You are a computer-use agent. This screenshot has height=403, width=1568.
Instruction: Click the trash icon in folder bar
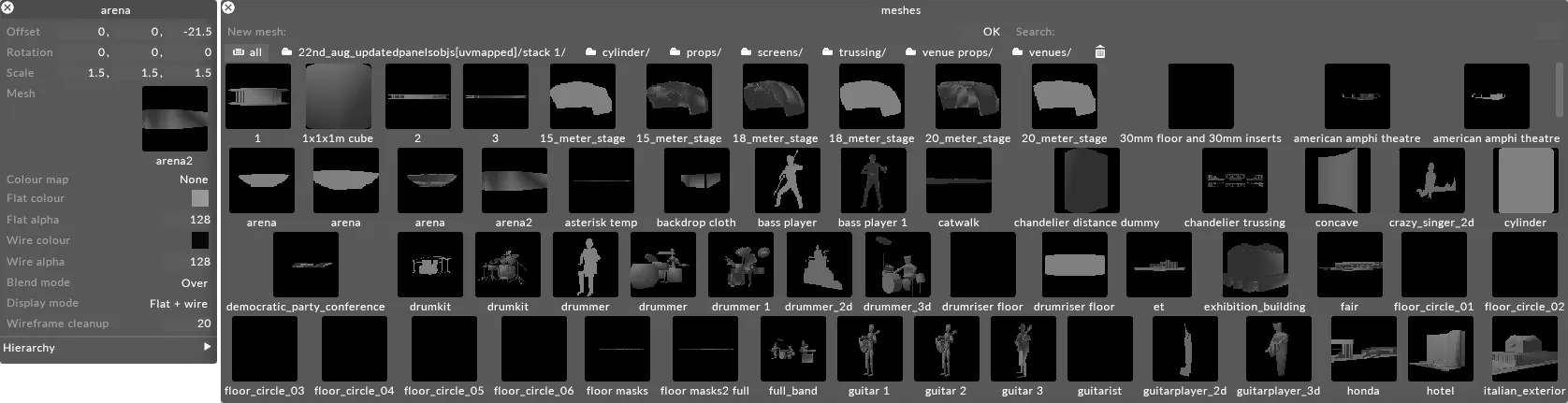point(1100,52)
